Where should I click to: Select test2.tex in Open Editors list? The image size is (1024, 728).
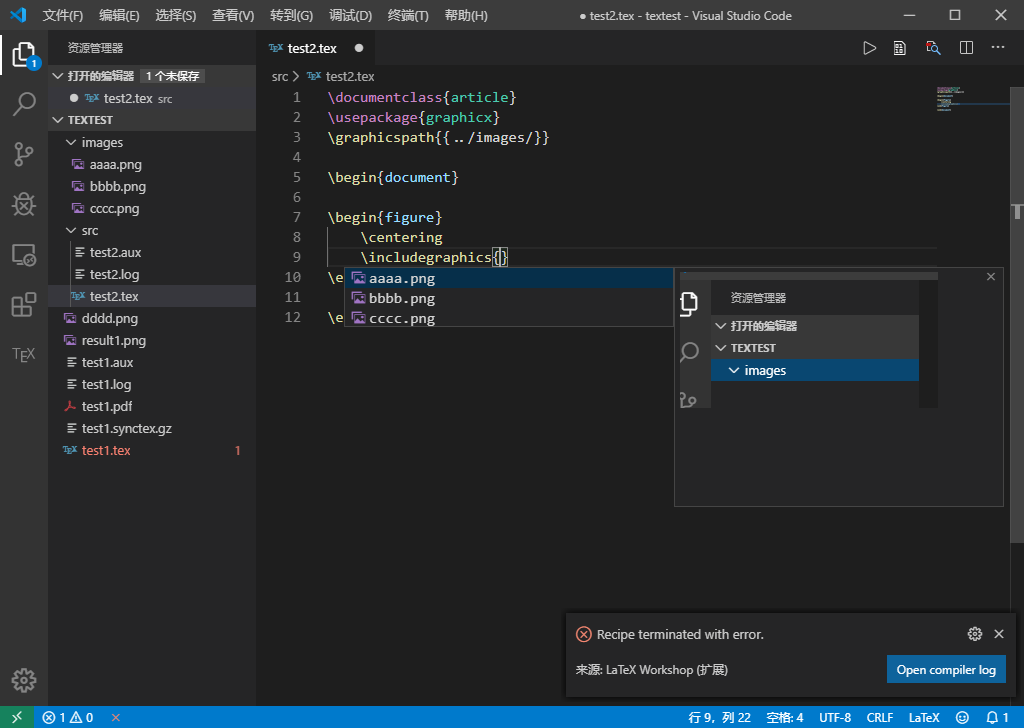[x=152, y=99]
